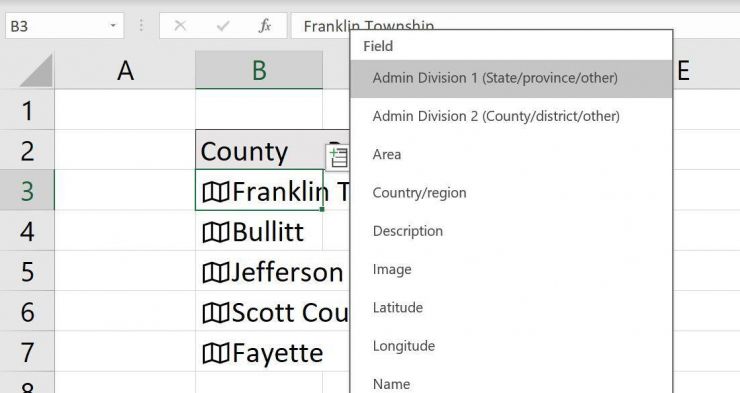Click the Scott County cell text
The image size is (740, 393).
pyautogui.click(x=290, y=313)
